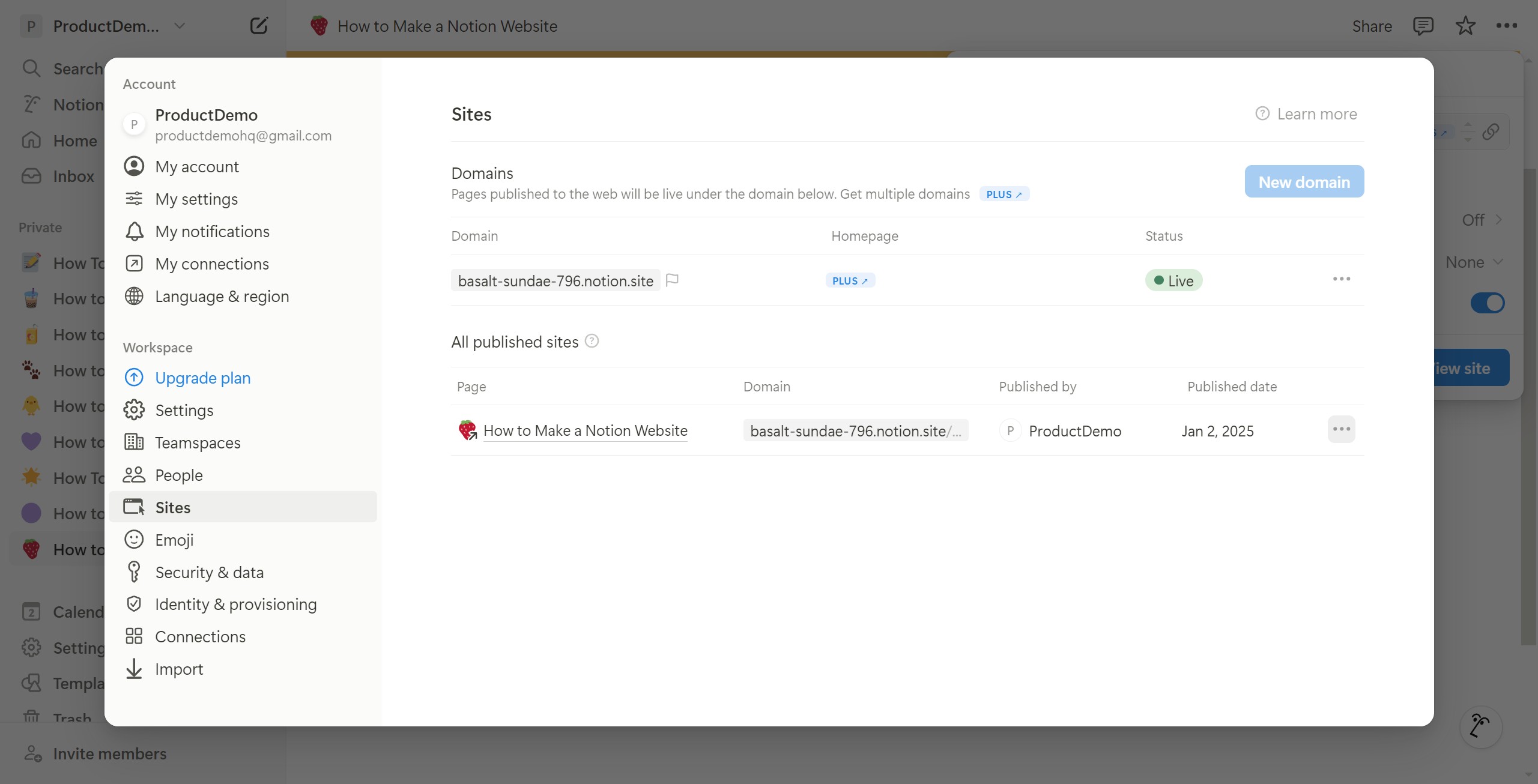The width and height of the screenshot is (1538, 784).
Task: Click the Domain column header in Domains table
Action: 474,236
